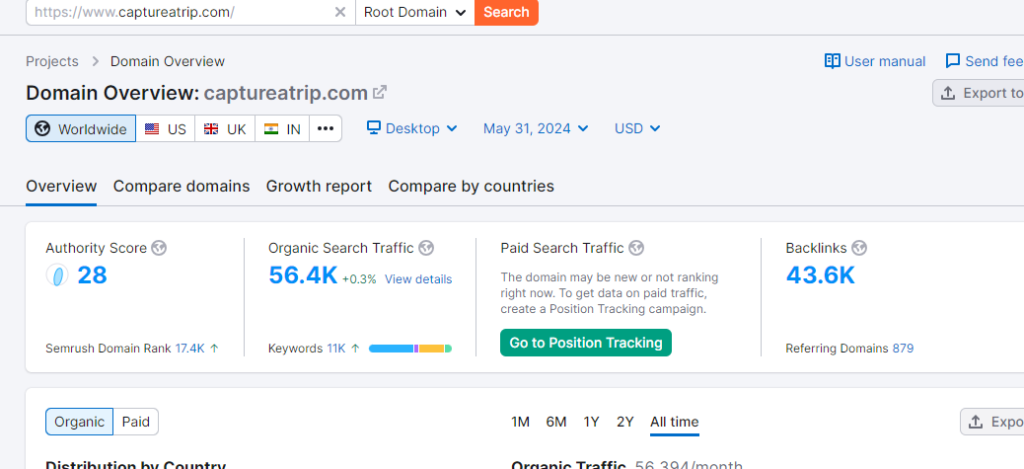The width and height of the screenshot is (1024, 469).
Task: Click the keywords position distribution bar
Action: pos(410,349)
